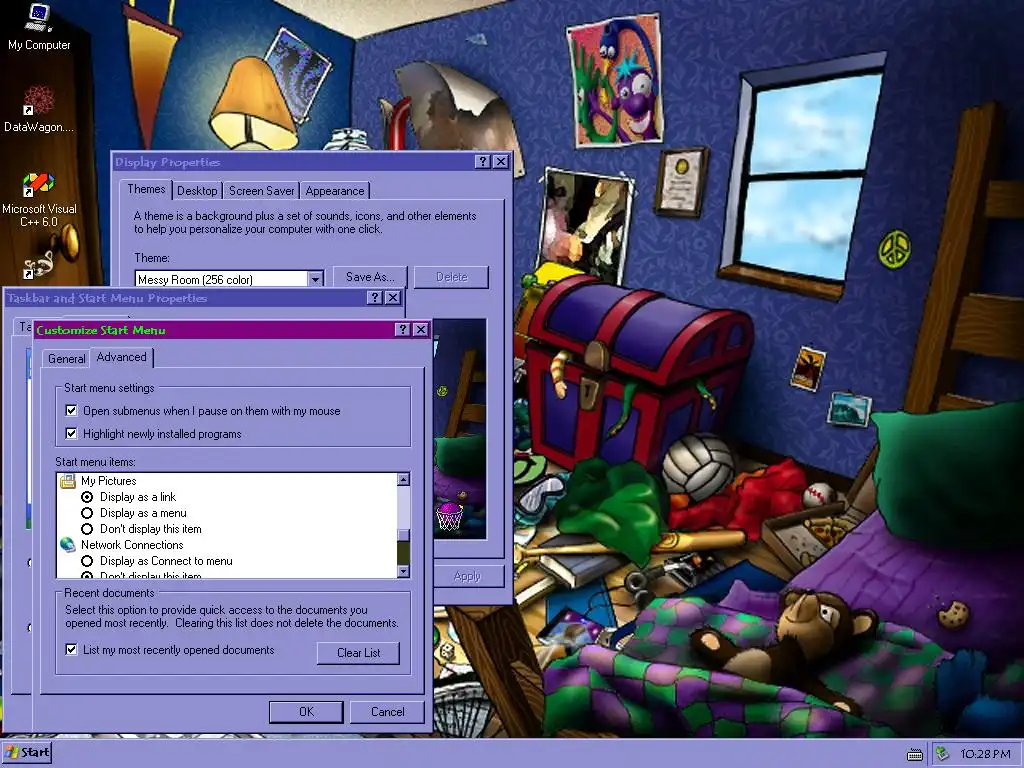Screen dimensions: 1024x768
Task: Select My Pictures Display as a link
Action: 87,497
